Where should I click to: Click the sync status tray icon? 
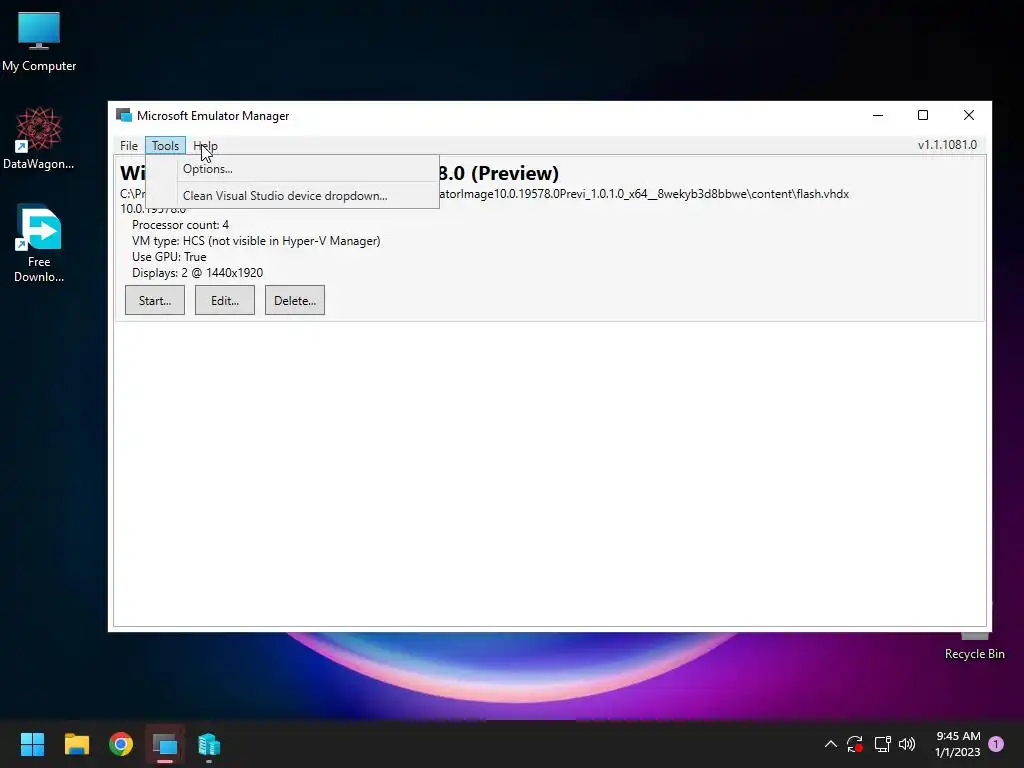point(855,744)
